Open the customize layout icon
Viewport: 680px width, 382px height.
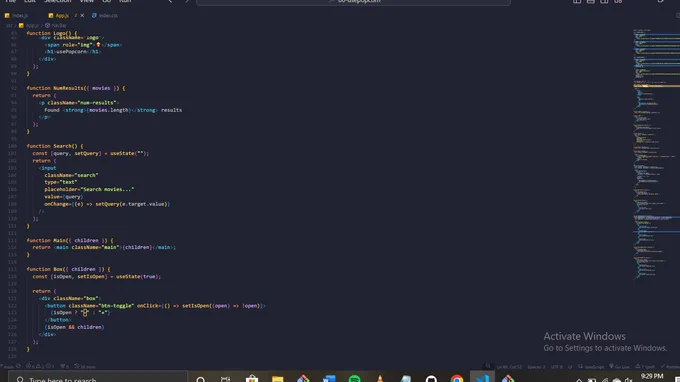coord(618,2)
